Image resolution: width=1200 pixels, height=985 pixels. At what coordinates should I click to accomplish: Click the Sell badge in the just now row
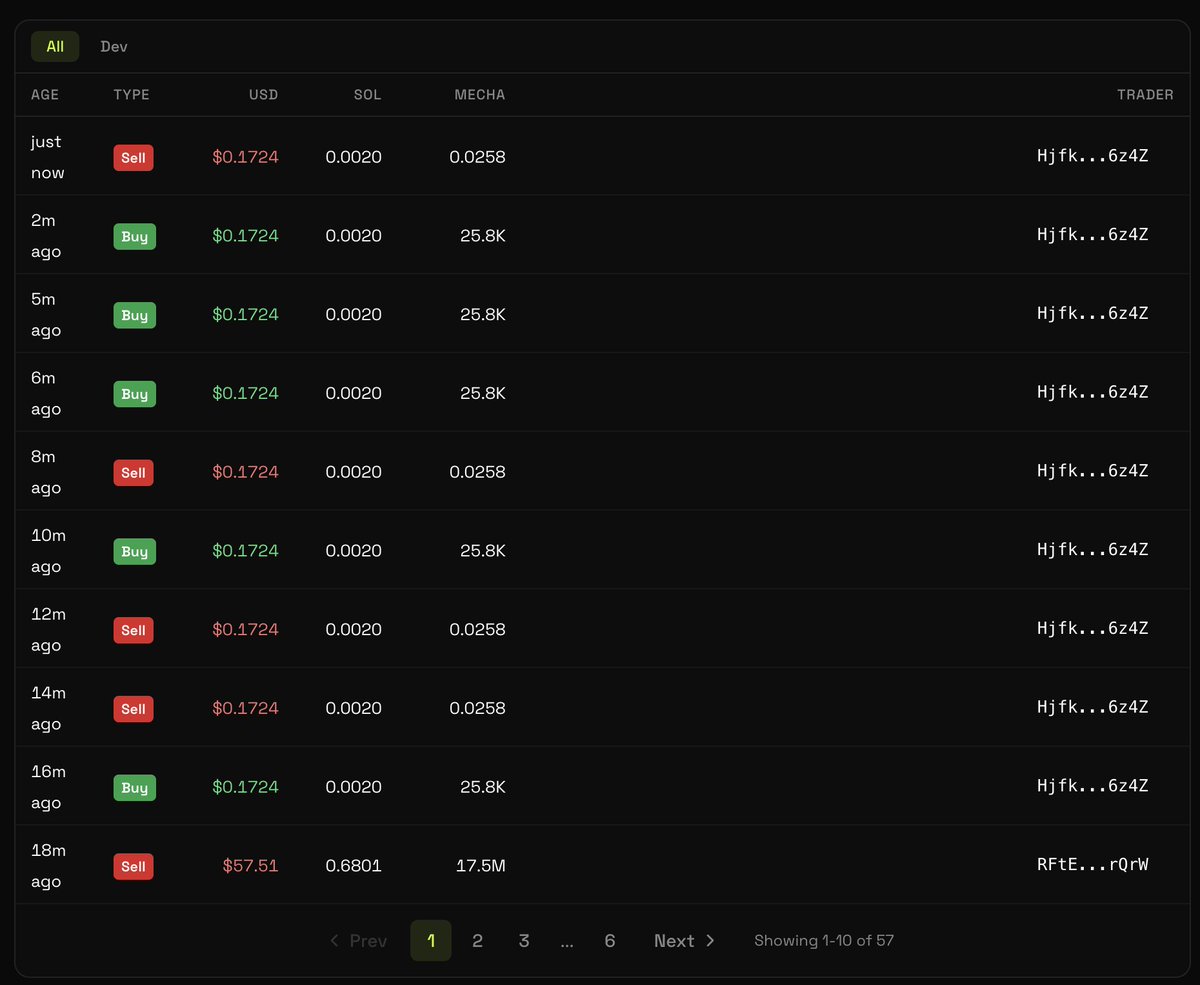pyautogui.click(x=133, y=158)
